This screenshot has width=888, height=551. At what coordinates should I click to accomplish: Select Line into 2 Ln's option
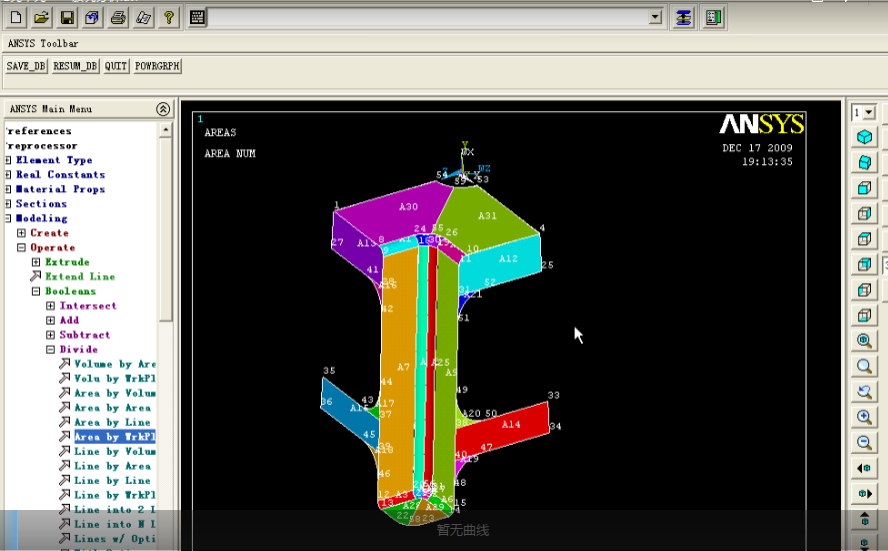[x=115, y=510]
